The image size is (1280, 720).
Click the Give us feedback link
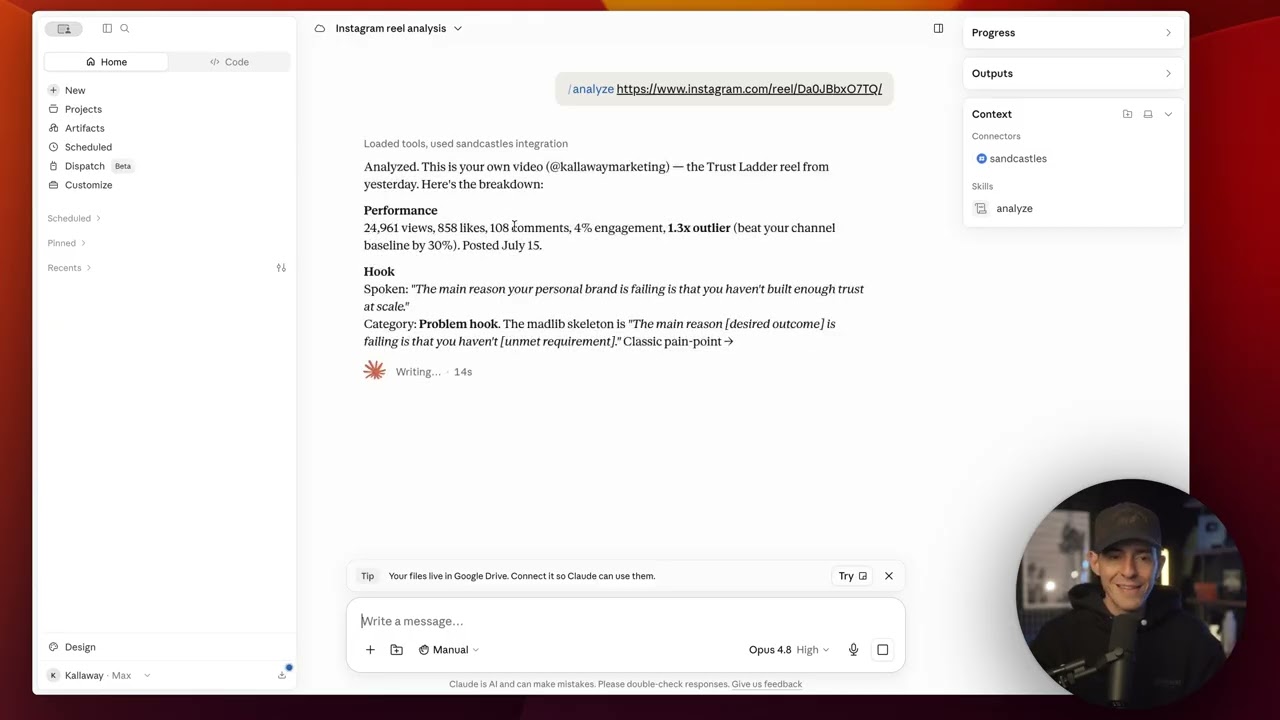(766, 684)
